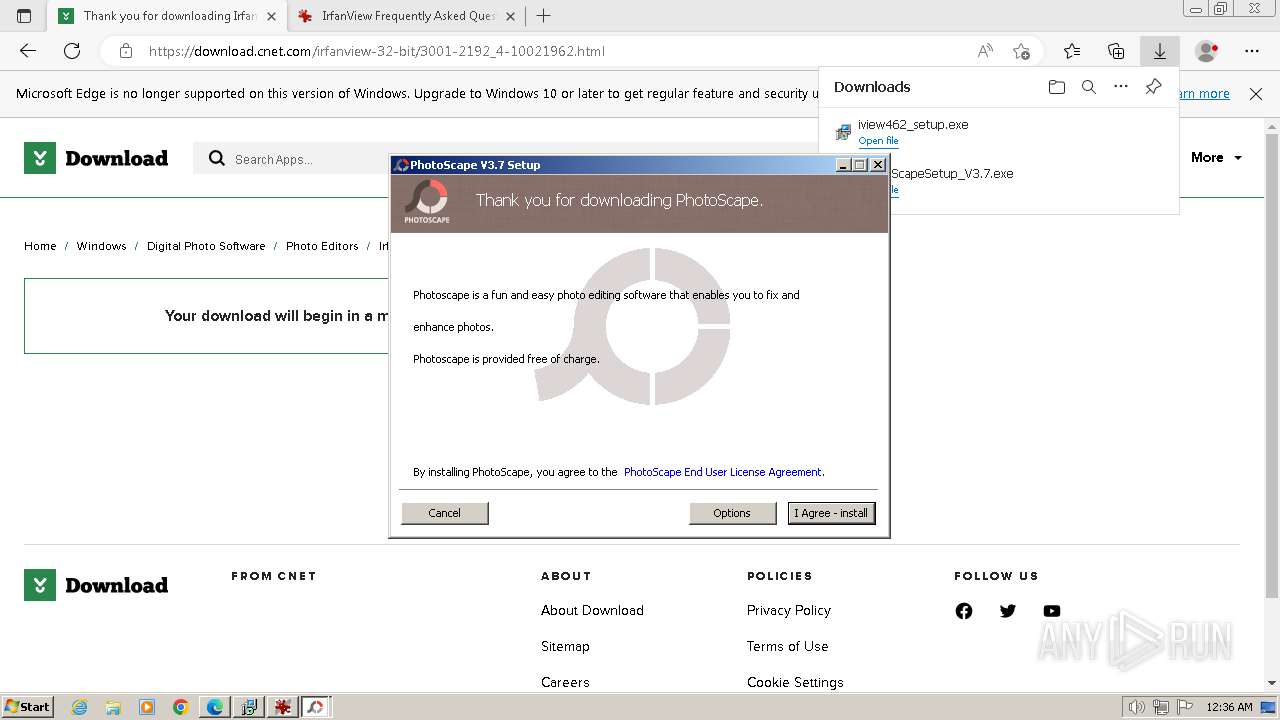Visit the CNET Facebook page icon
This screenshot has height=720, width=1280.
(964, 611)
